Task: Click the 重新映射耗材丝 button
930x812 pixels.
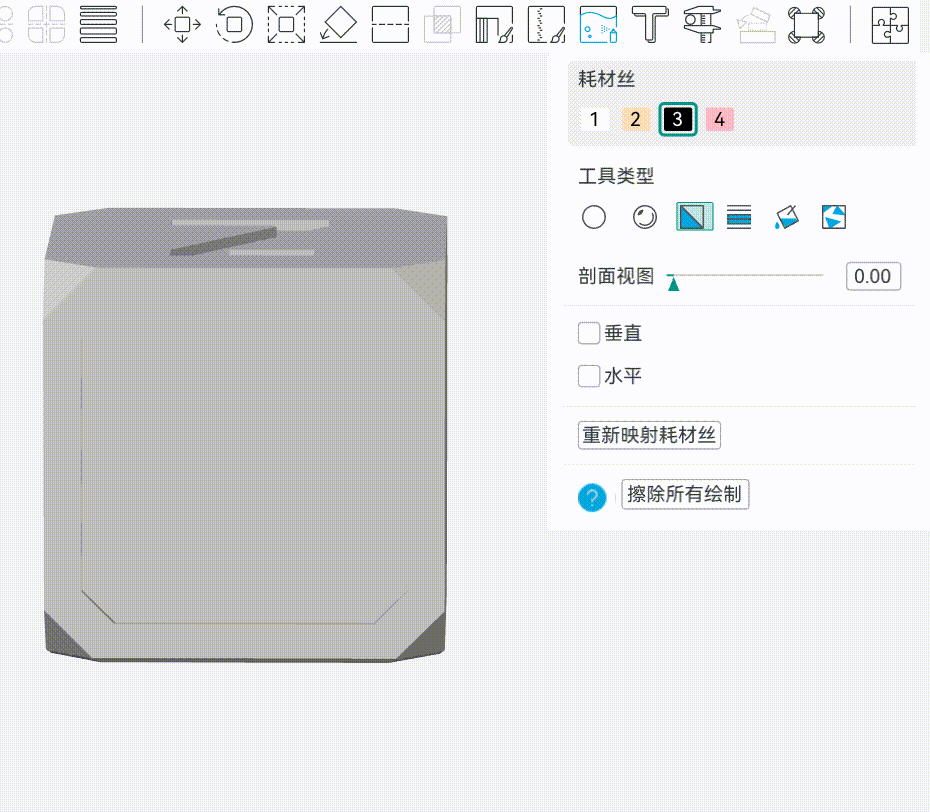Action: coord(649,435)
